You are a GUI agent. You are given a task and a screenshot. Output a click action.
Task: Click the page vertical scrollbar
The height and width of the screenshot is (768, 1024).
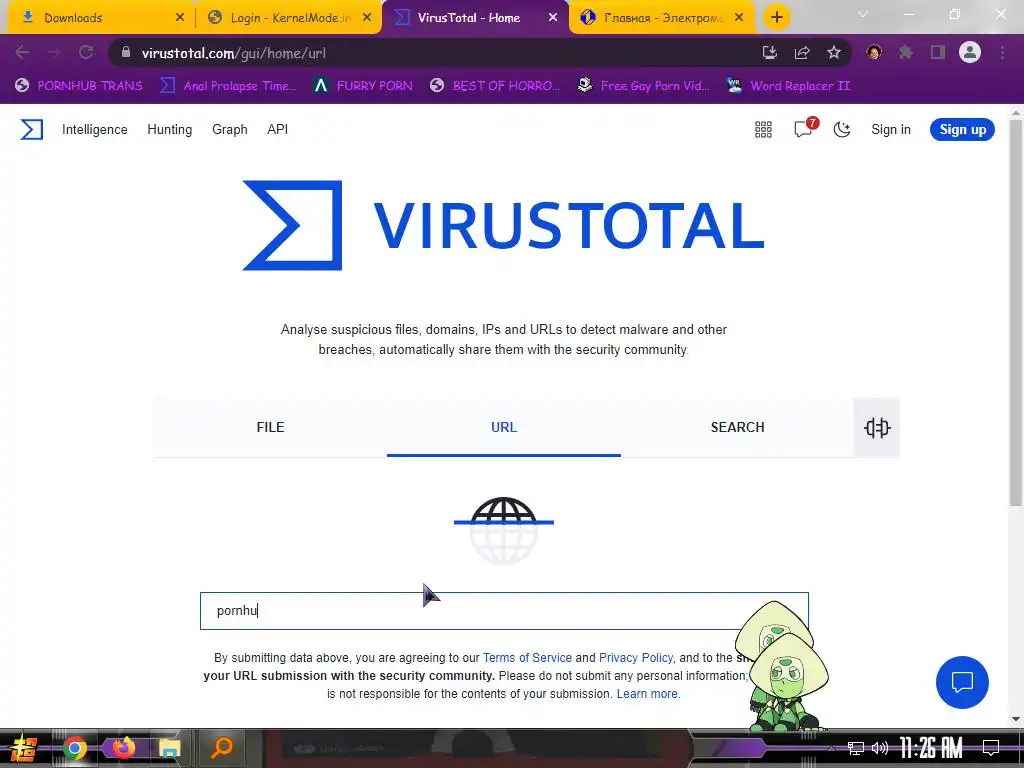1016,313
